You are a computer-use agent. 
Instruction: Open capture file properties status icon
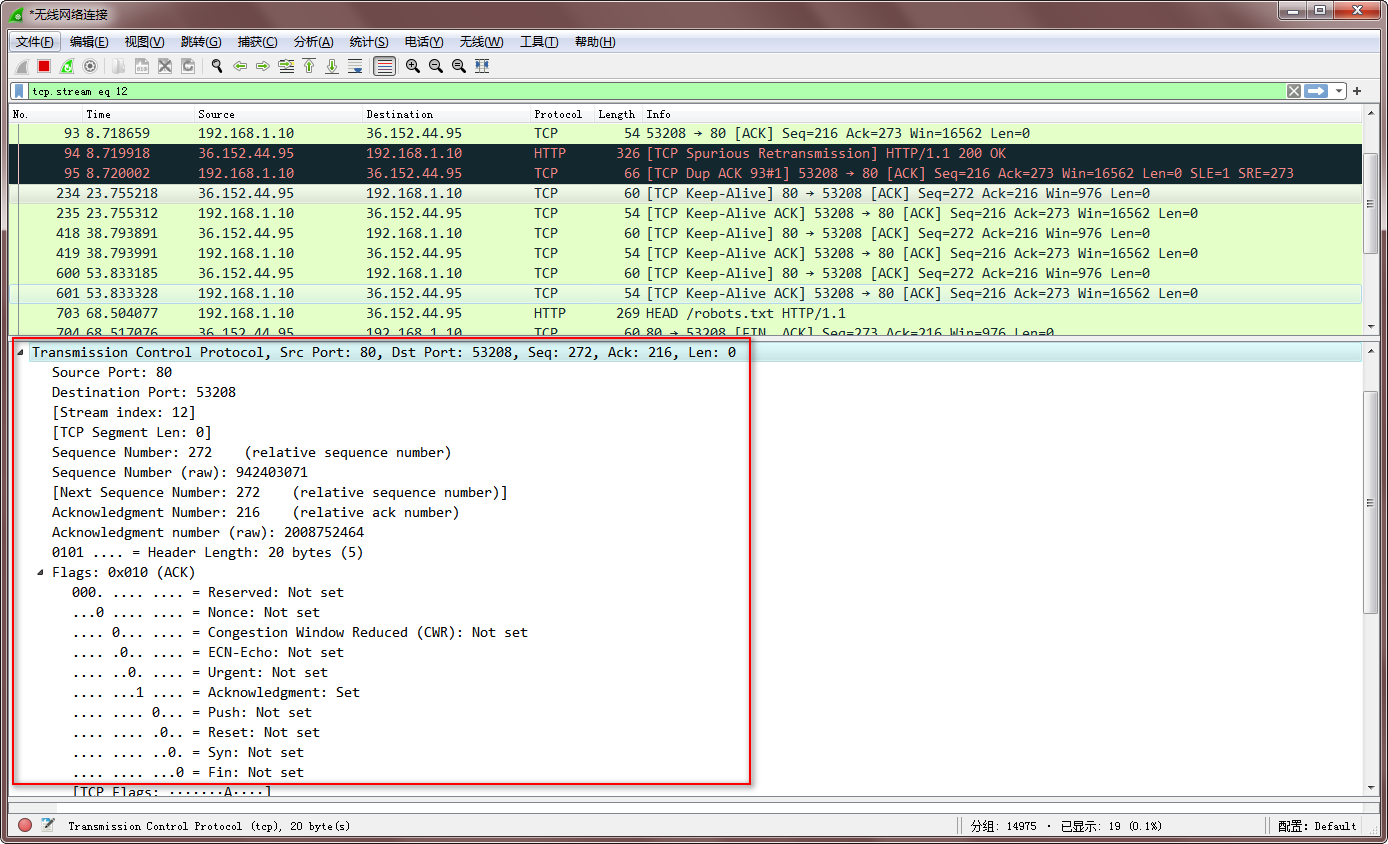(x=47, y=825)
